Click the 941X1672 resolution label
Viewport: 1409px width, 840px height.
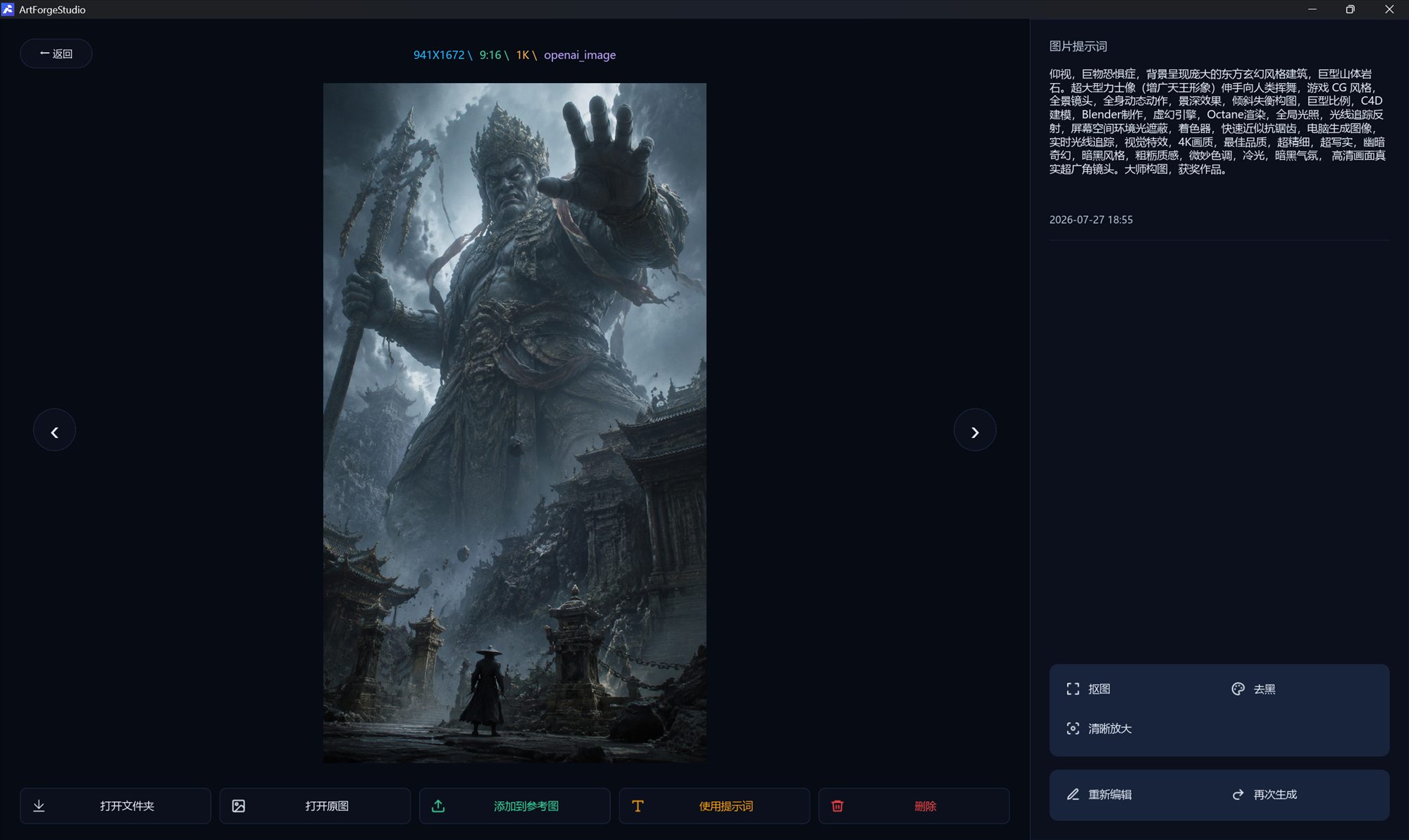[439, 55]
